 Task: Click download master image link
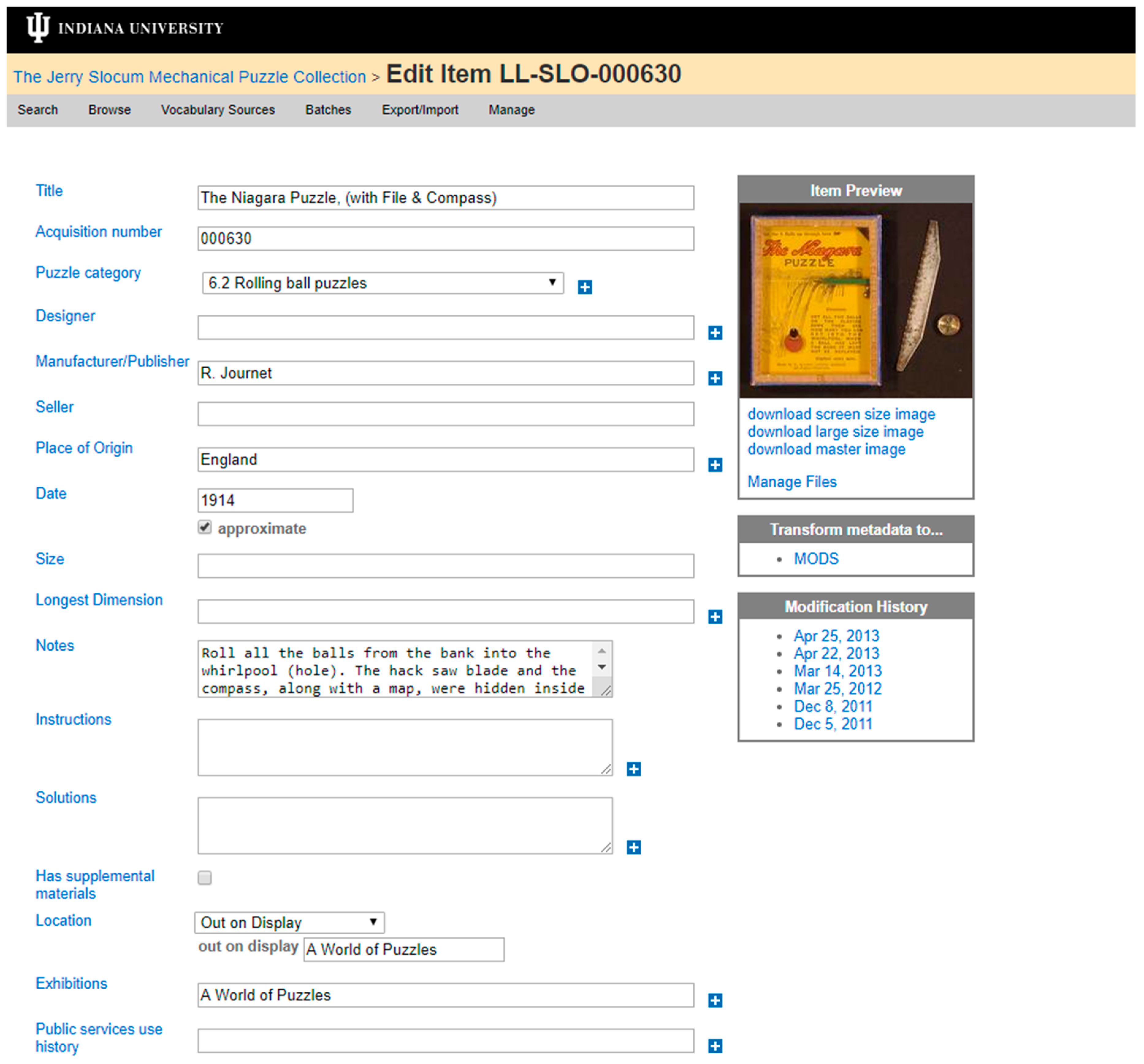coord(826,449)
